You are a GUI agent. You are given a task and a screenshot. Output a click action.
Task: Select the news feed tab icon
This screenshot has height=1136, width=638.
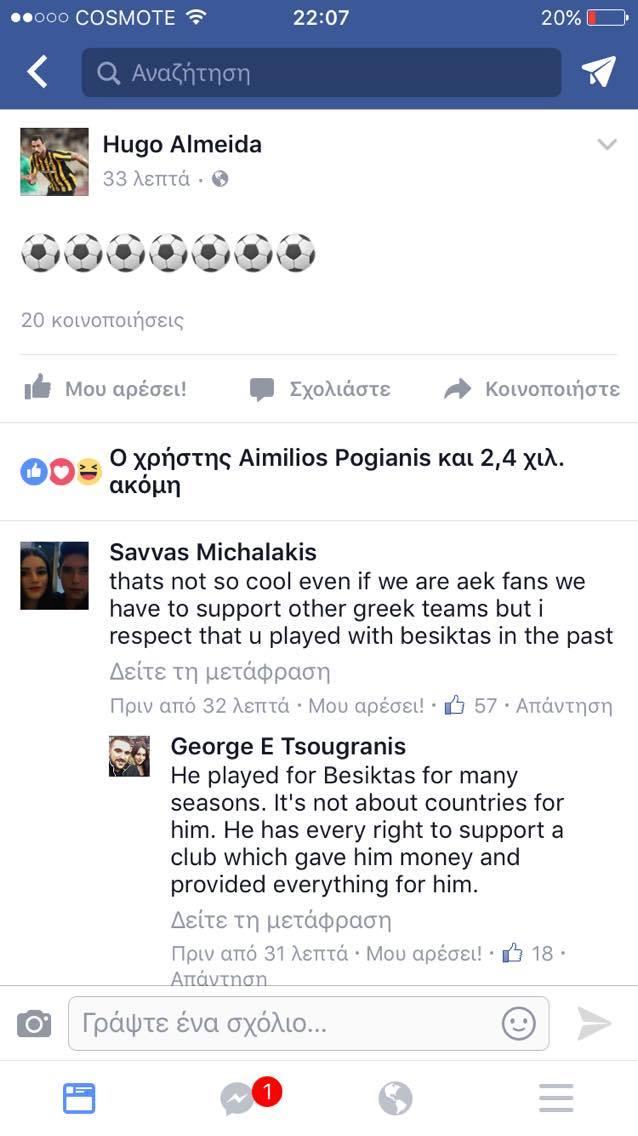click(x=79, y=1098)
